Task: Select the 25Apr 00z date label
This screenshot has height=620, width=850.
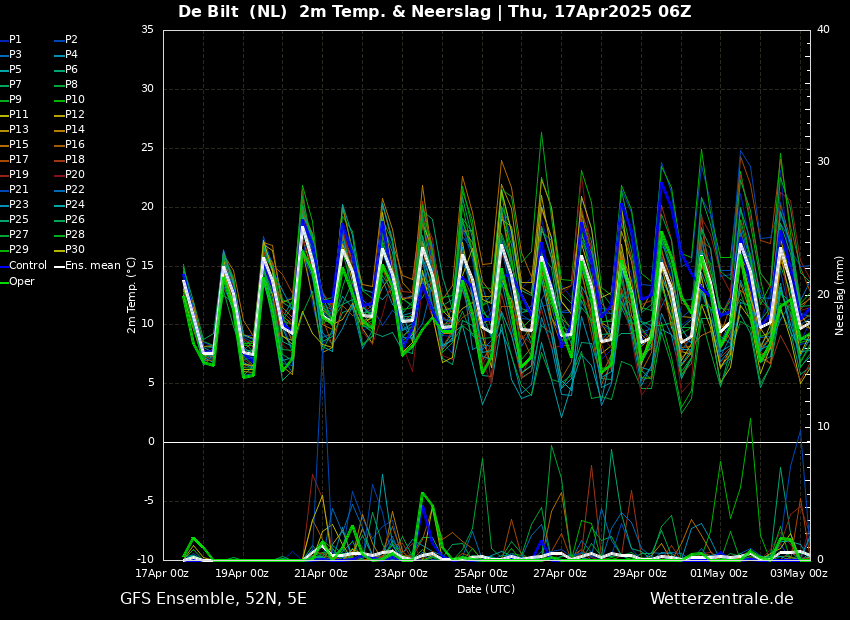Action: click(480, 573)
